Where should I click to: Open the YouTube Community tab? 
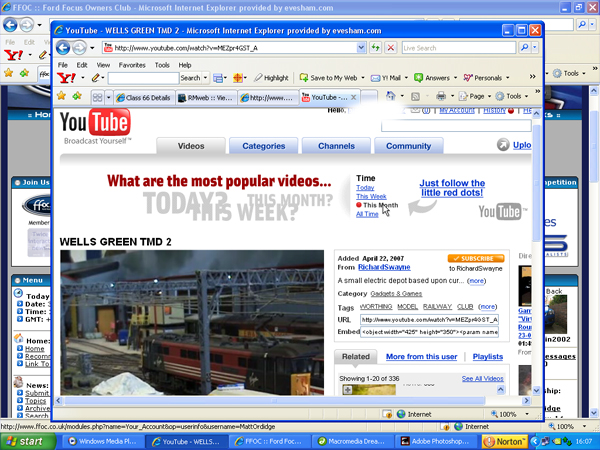408,146
